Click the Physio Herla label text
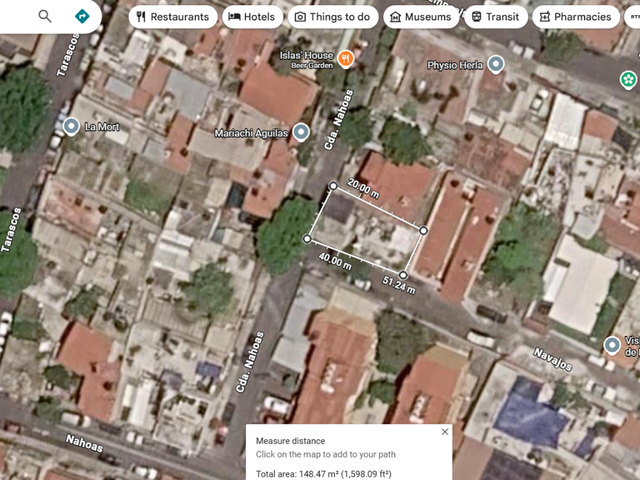 pos(455,65)
